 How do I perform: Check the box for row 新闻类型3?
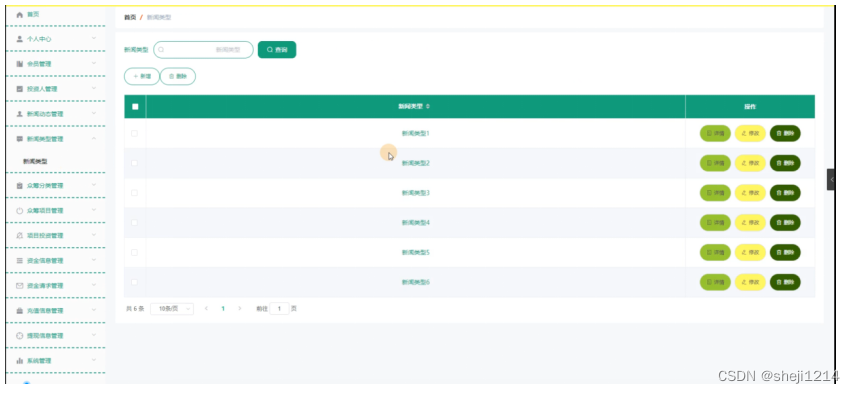pyautogui.click(x=135, y=193)
